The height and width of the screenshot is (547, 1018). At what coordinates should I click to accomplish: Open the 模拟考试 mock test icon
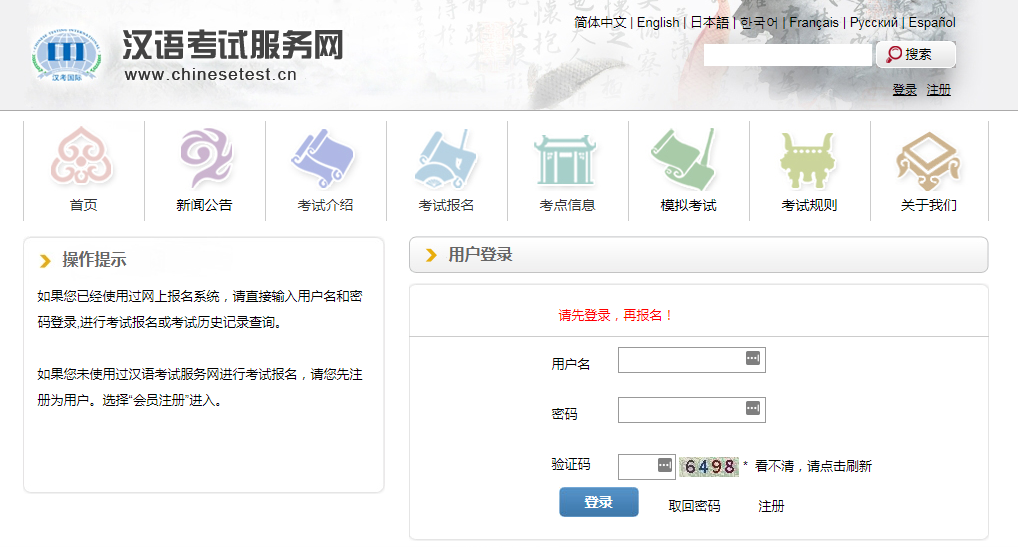[x=688, y=158]
